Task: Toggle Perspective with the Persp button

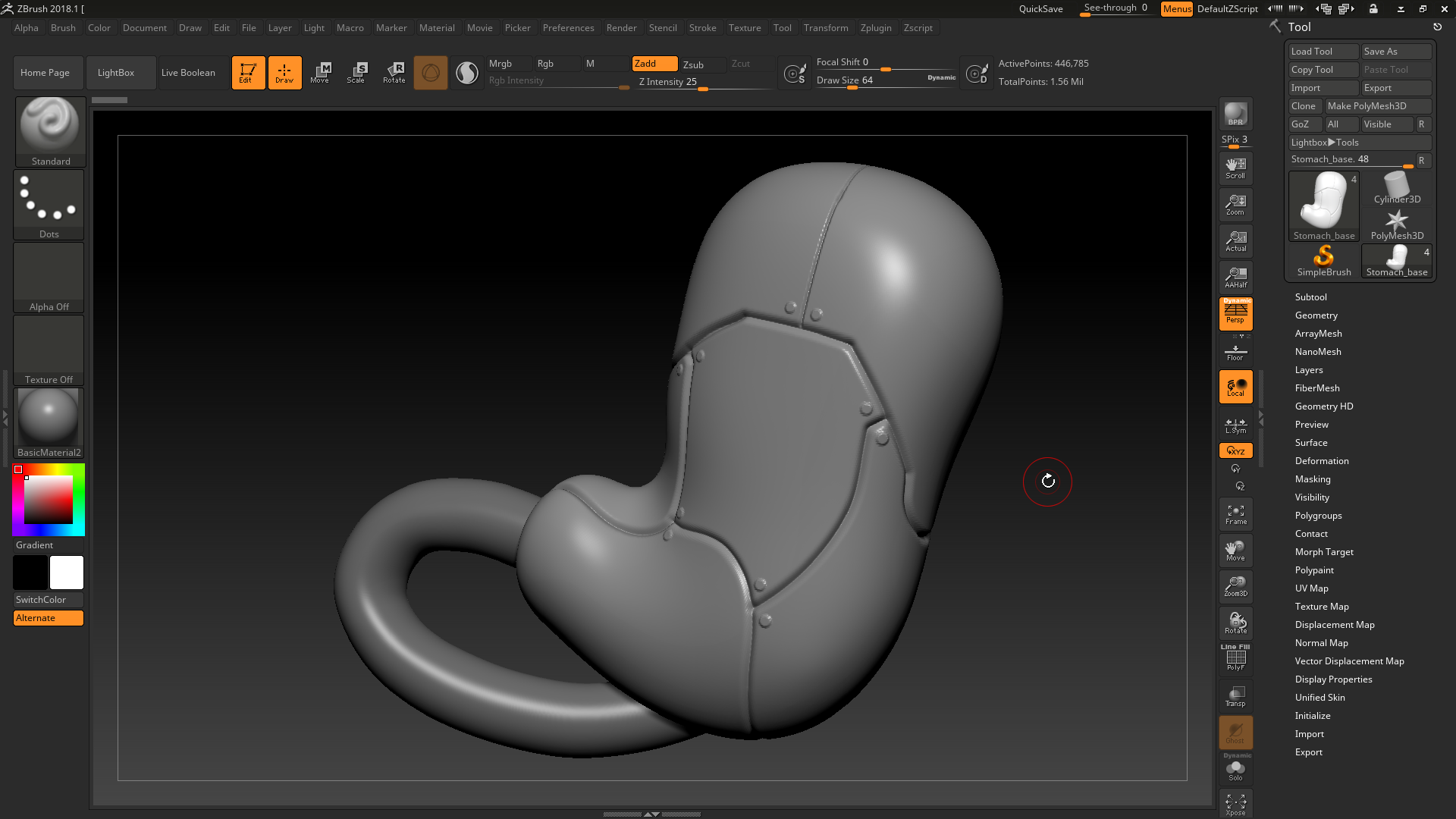Action: click(x=1235, y=314)
